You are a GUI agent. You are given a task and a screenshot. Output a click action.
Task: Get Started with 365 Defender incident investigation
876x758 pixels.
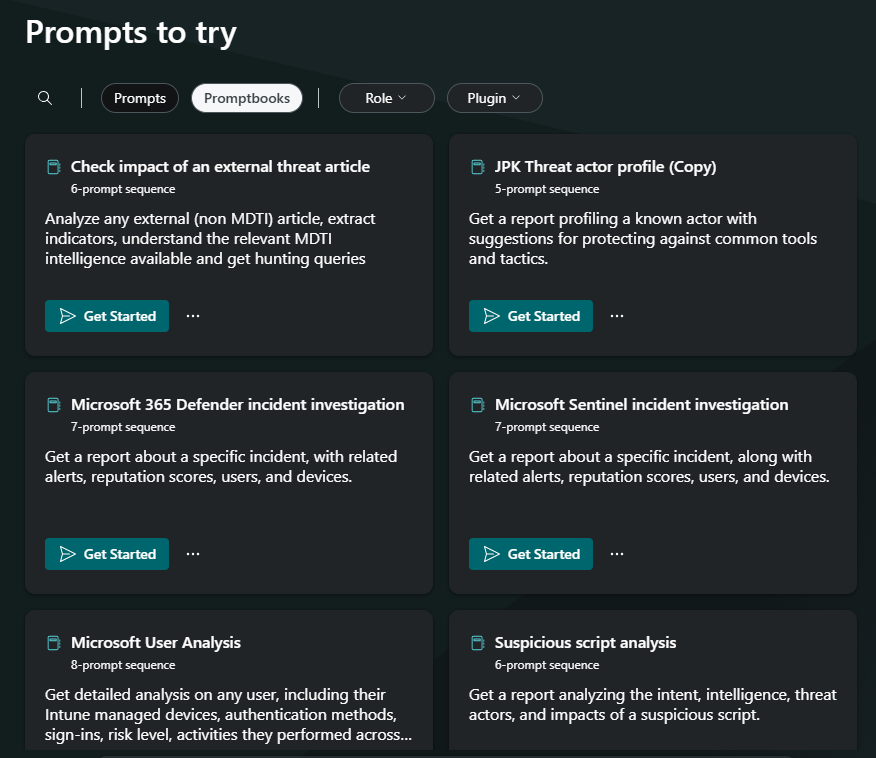(107, 554)
